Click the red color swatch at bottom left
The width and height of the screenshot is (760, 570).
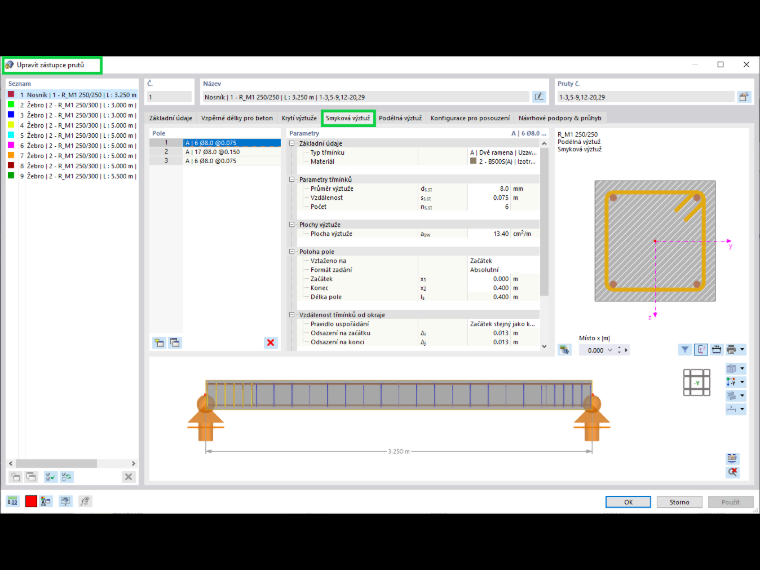[x=31, y=501]
